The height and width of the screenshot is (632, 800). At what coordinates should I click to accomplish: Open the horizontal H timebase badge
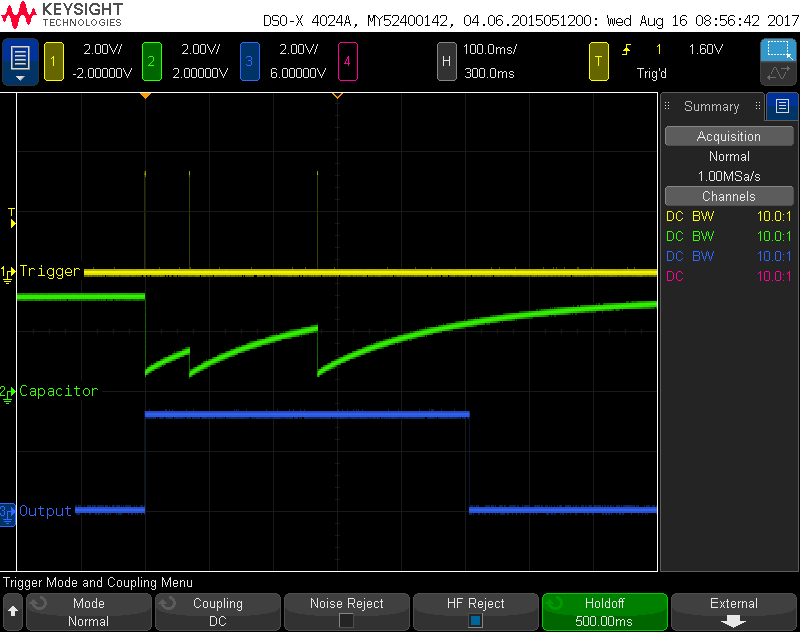pyautogui.click(x=446, y=61)
